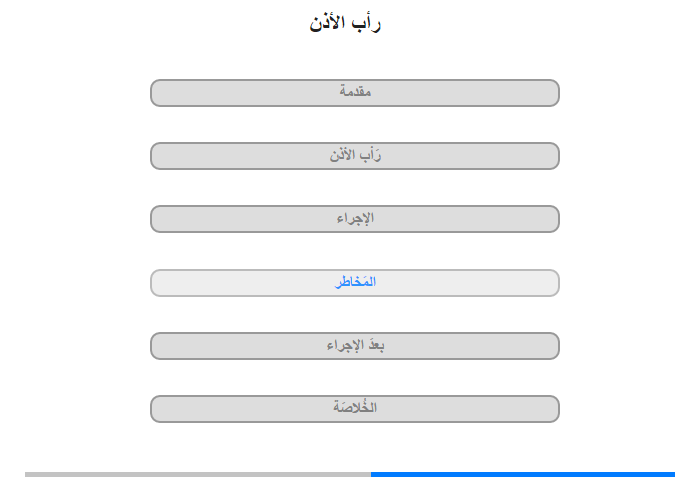Open the Procedure chapter labeled الإجراء
Viewport: 700px width, 480px height.
pos(354,219)
